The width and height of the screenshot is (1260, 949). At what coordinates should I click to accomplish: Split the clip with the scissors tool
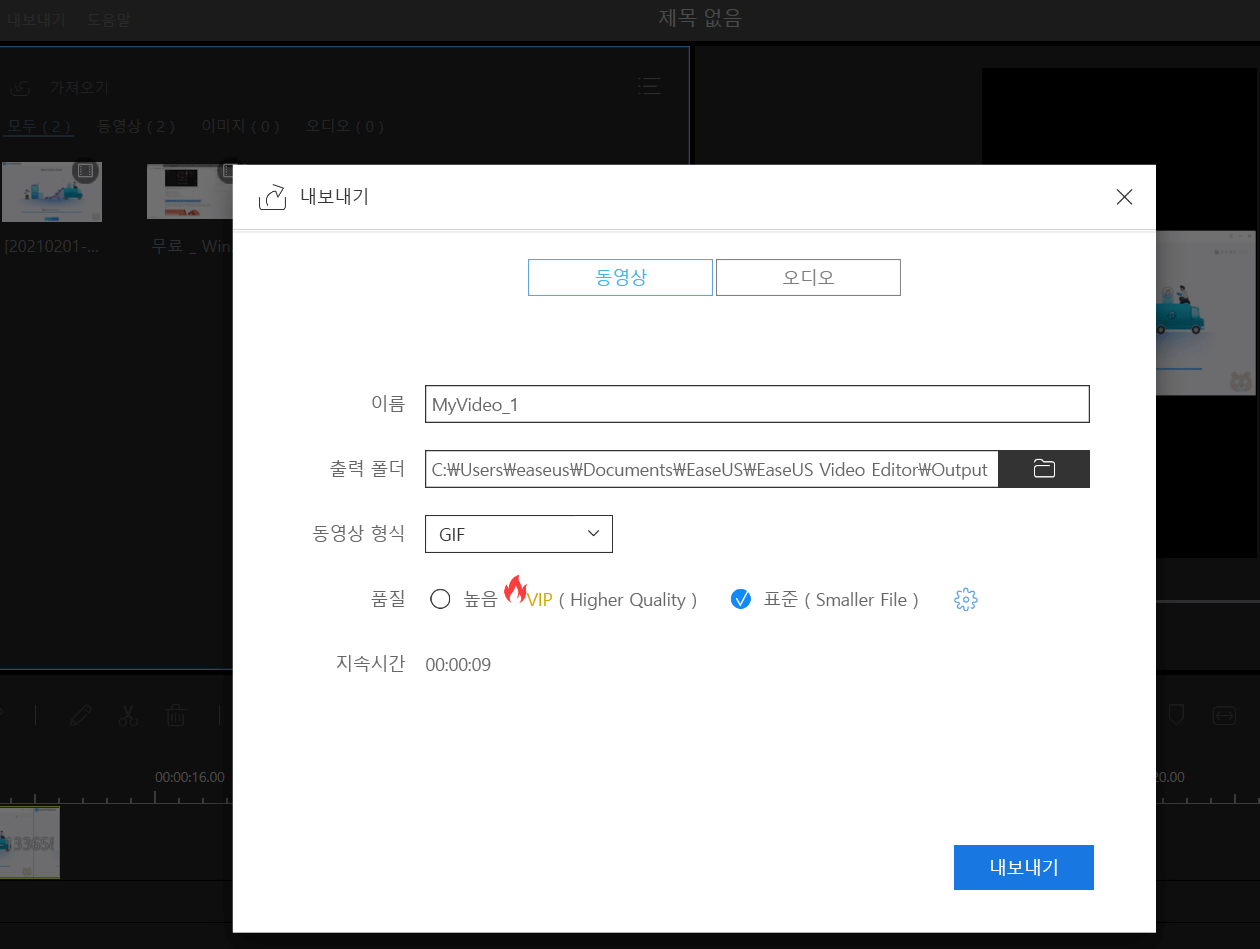click(129, 715)
